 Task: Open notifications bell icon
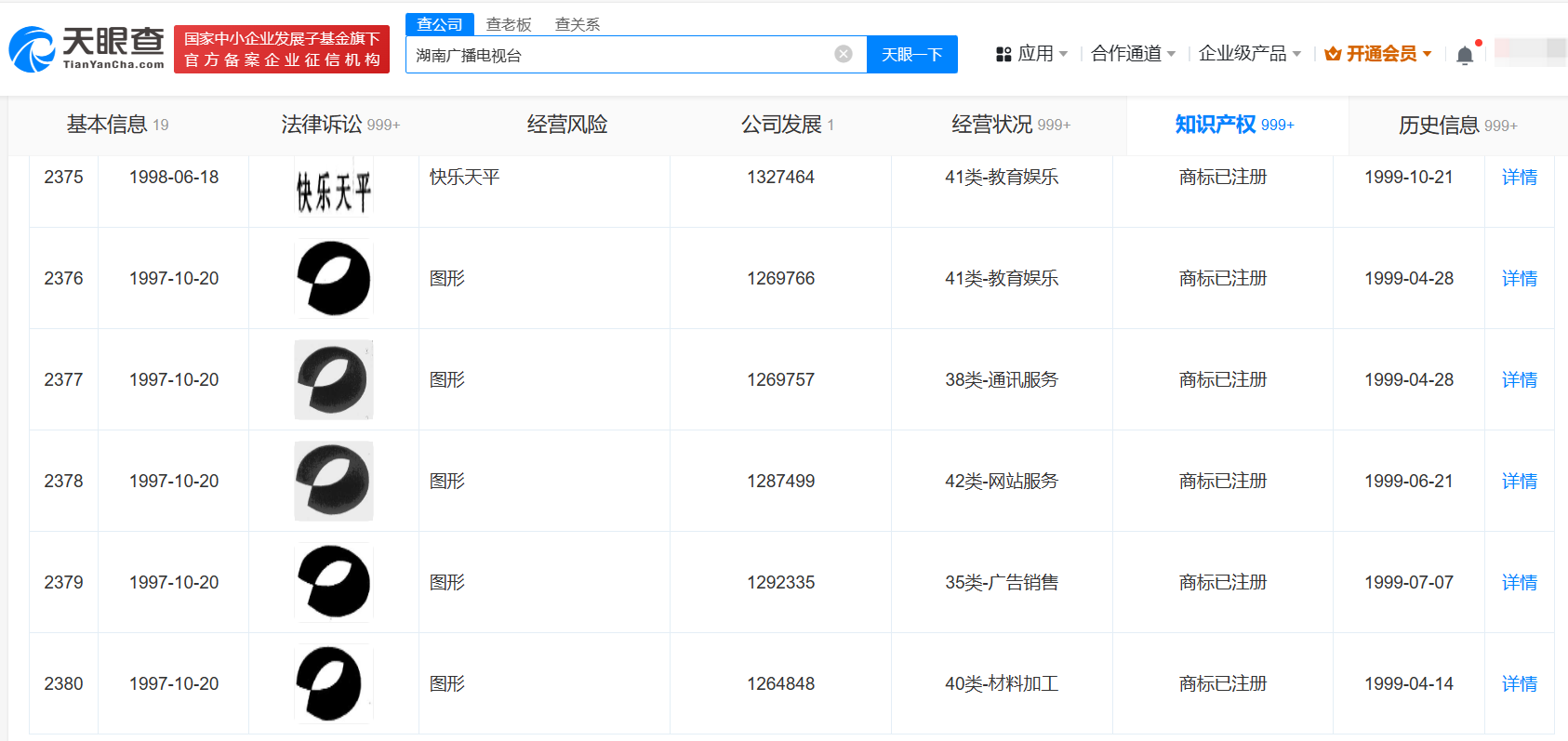(x=1465, y=55)
